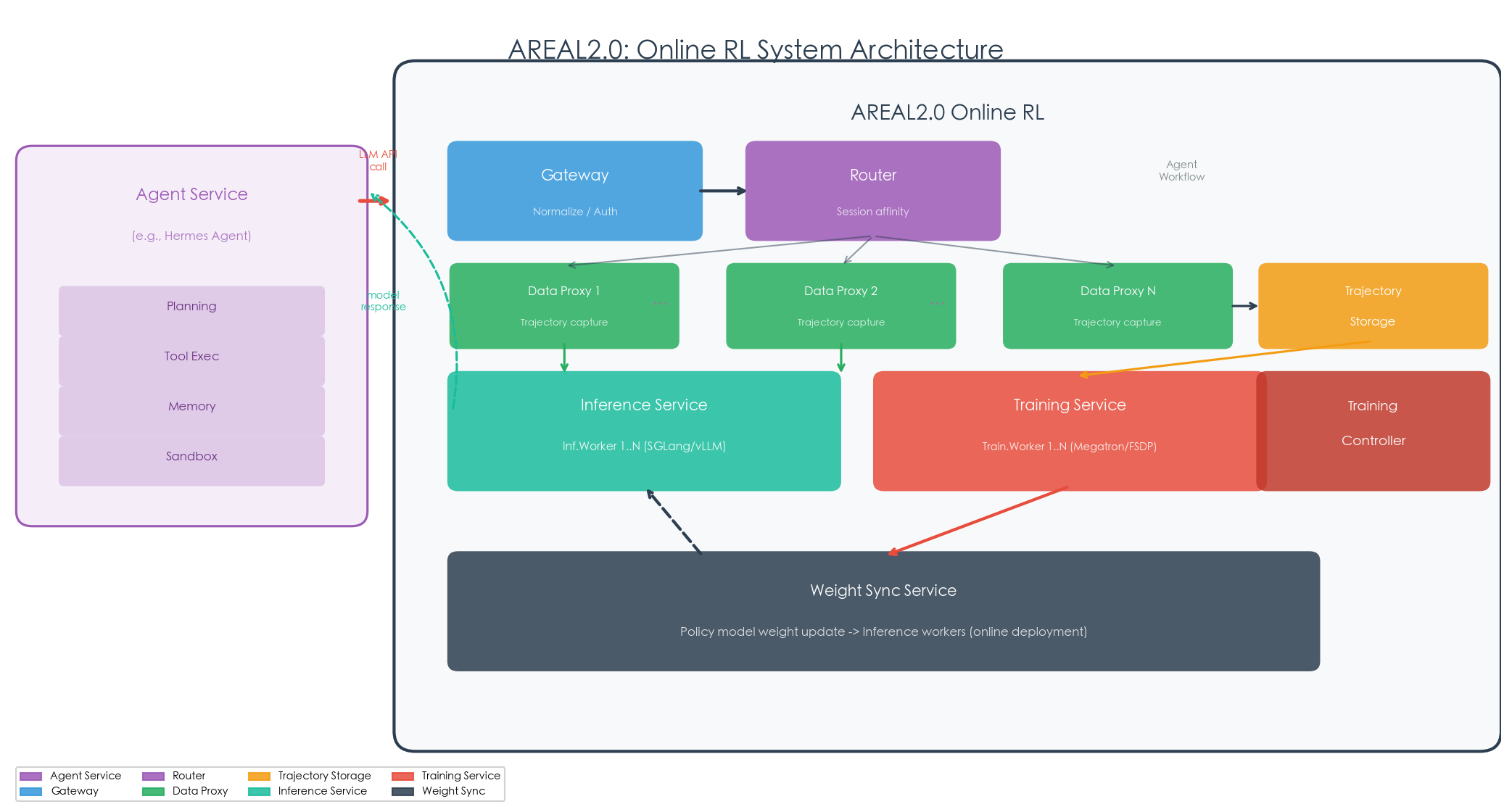The image size is (1512, 812).
Task: Click the Agent Service heading text
Action: coord(191,194)
